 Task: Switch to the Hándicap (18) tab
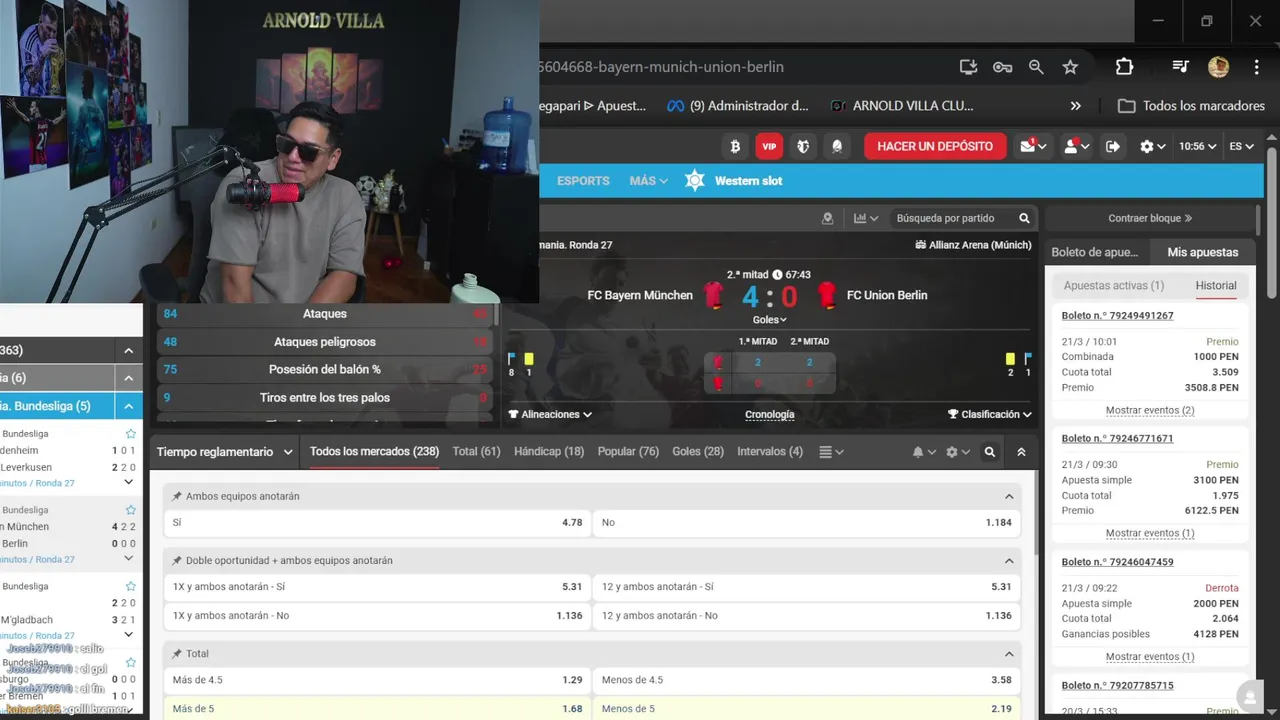coord(549,452)
